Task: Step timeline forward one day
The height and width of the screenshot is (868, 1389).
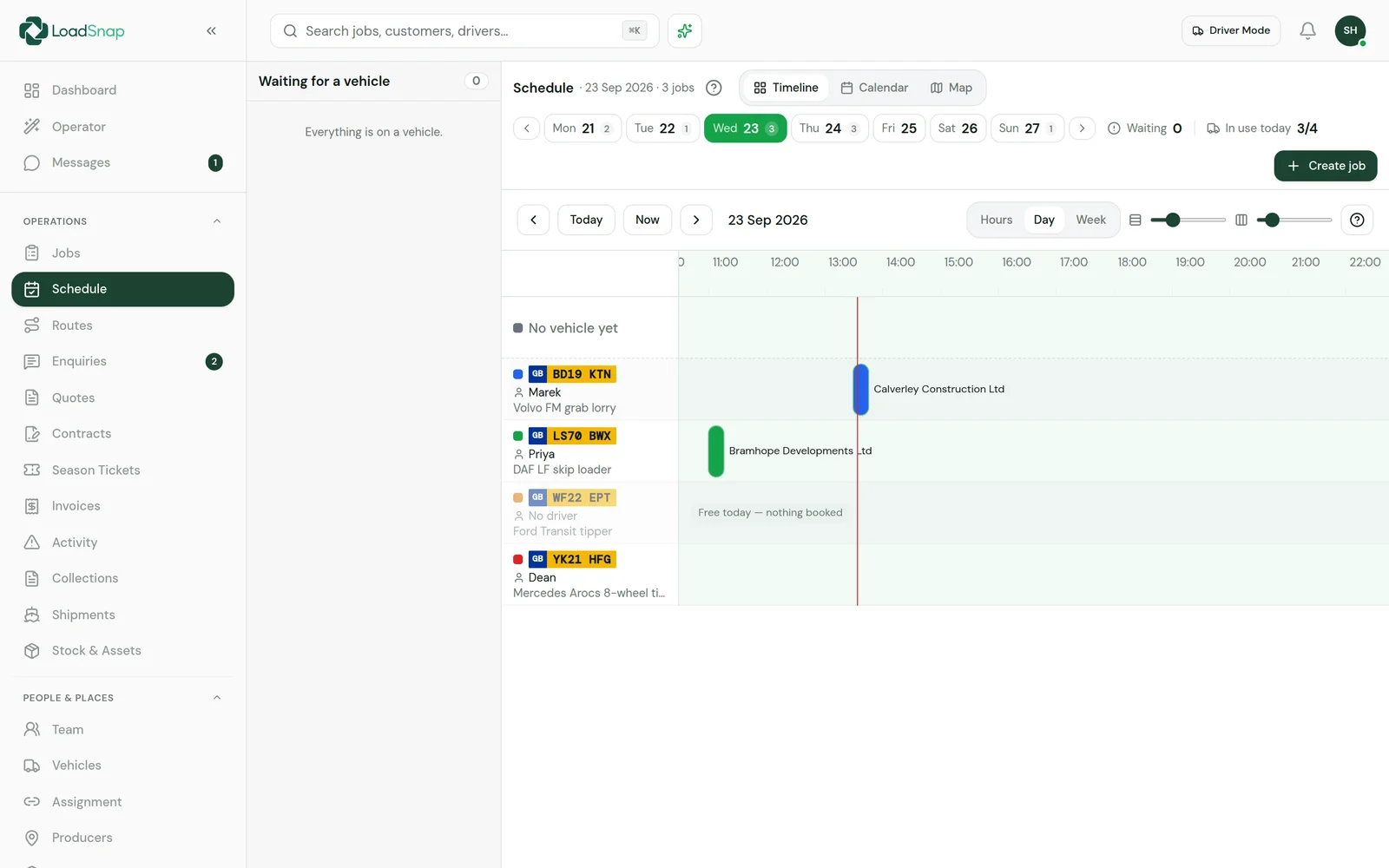Action: [696, 220]
